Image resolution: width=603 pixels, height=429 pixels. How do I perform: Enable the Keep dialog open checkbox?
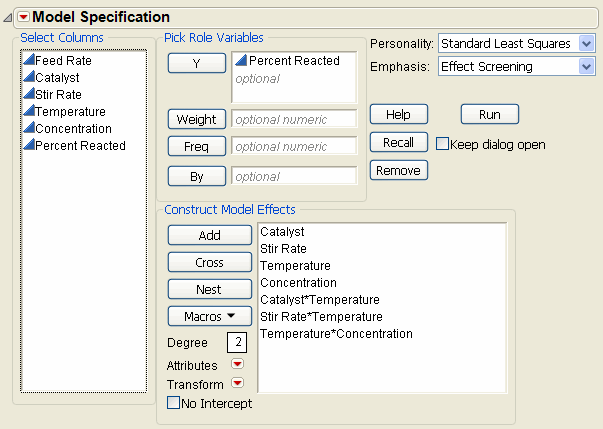tap(443, 144)
